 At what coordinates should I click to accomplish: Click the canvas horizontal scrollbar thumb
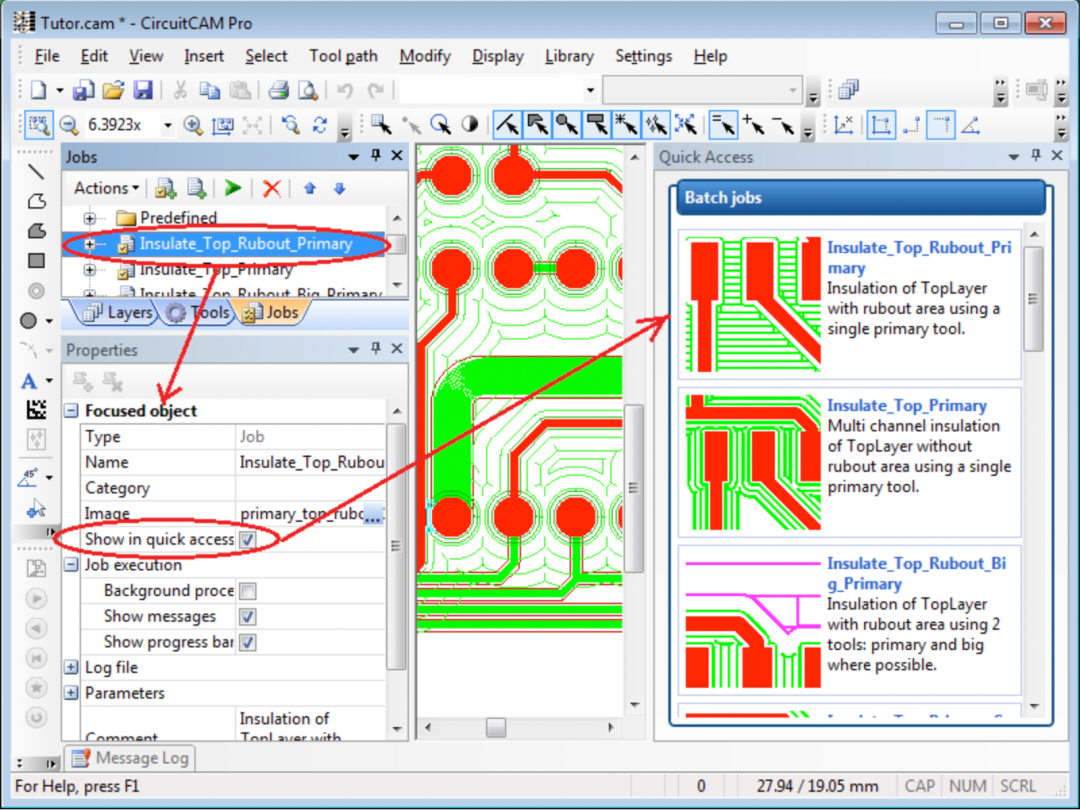pyautogui.click(x=496, y=727)
